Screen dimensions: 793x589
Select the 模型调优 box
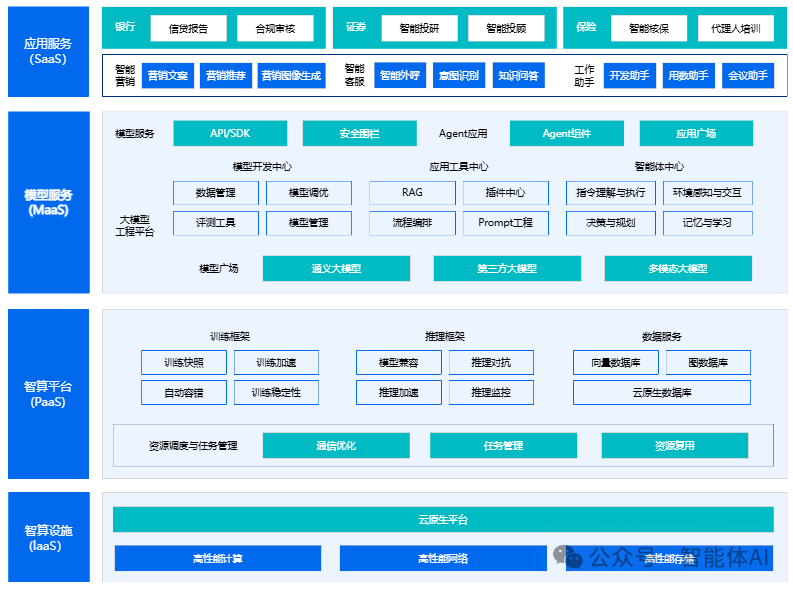point(309,193)
